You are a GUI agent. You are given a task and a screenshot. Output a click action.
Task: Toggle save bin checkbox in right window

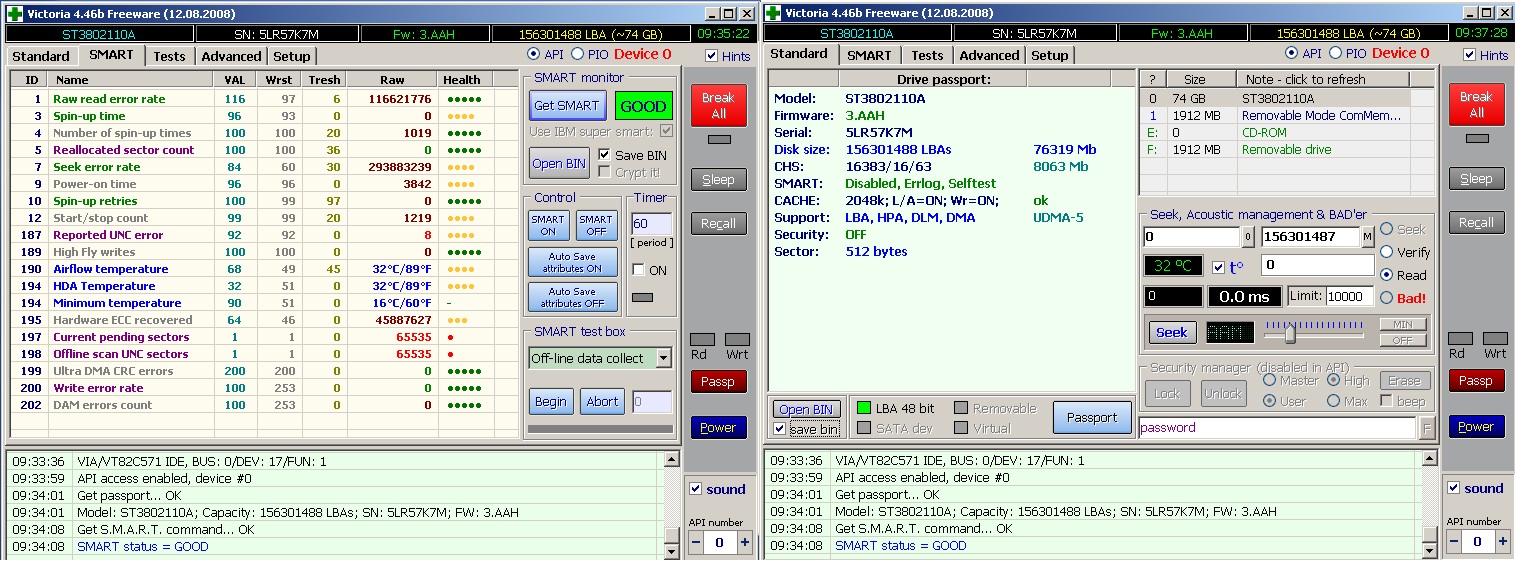(779, 429)
